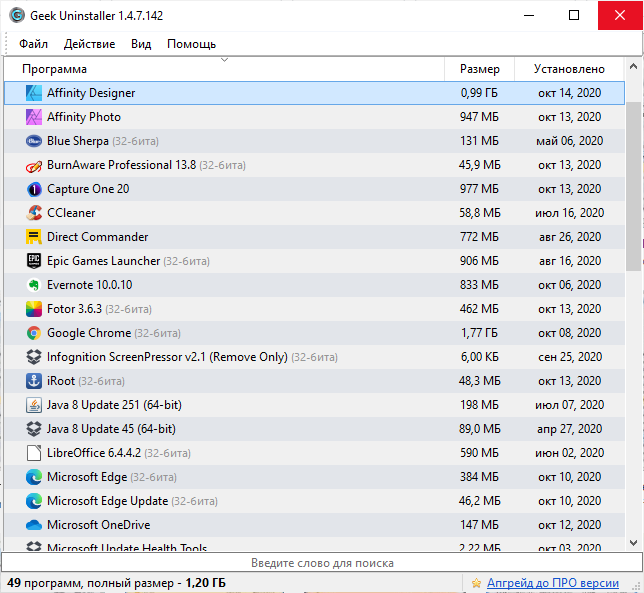Click the sort chevron above the Программа column
Screen dimensions: 644x593
(x=224, y=60)
